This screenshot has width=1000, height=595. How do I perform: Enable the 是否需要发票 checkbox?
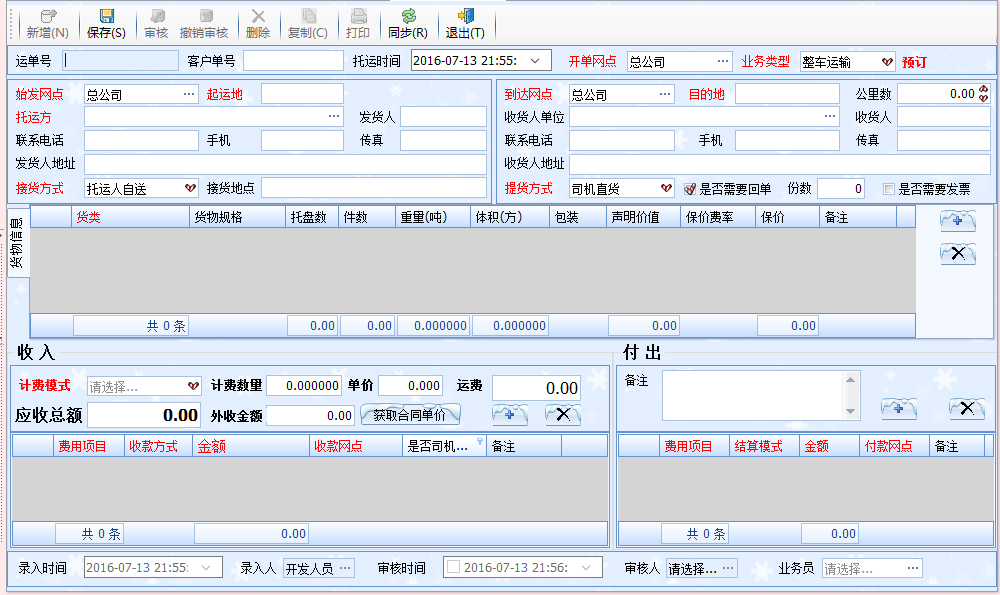coord(889,188)
